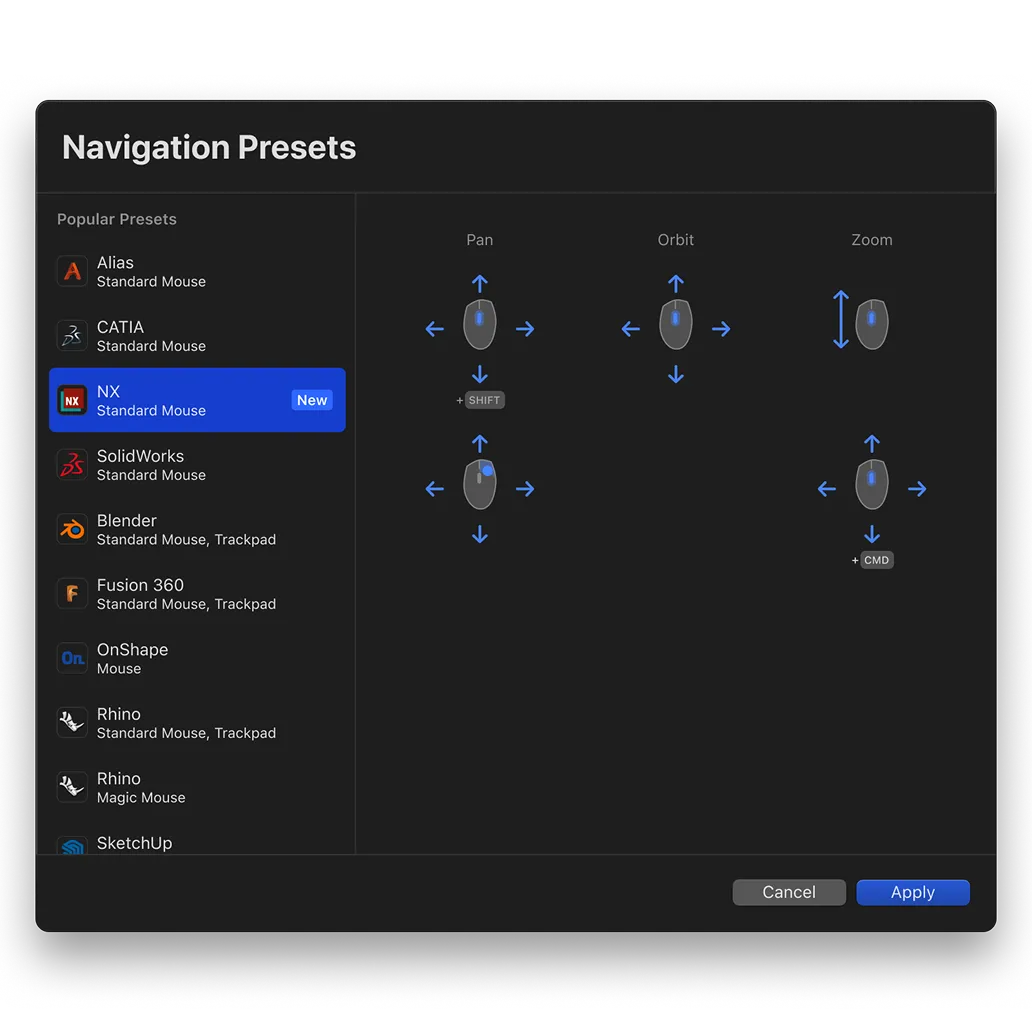Click the CATIA app icon

point(72,336)
